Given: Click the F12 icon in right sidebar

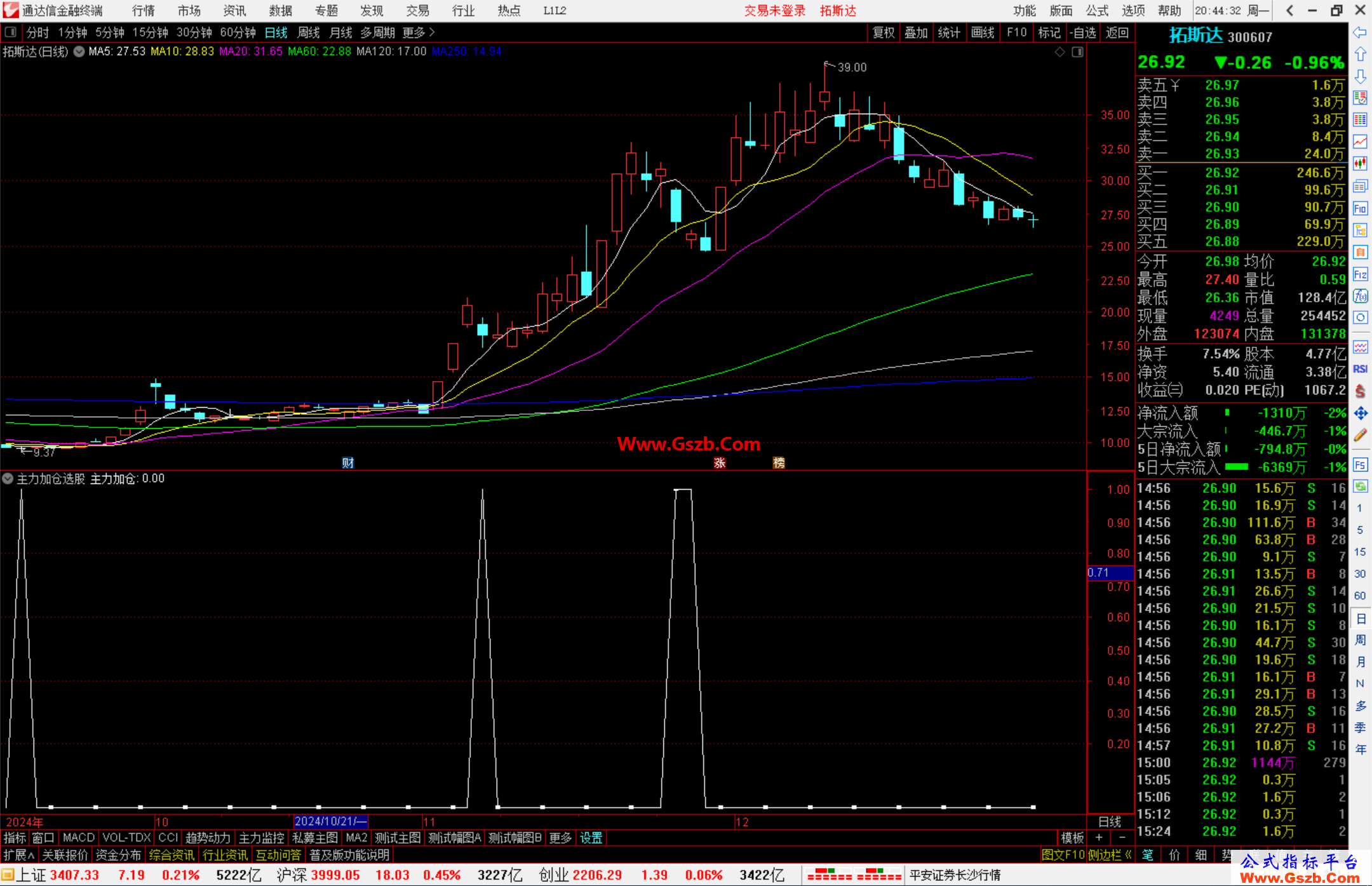Looking at the screenshot, I should click(1360, 274).
